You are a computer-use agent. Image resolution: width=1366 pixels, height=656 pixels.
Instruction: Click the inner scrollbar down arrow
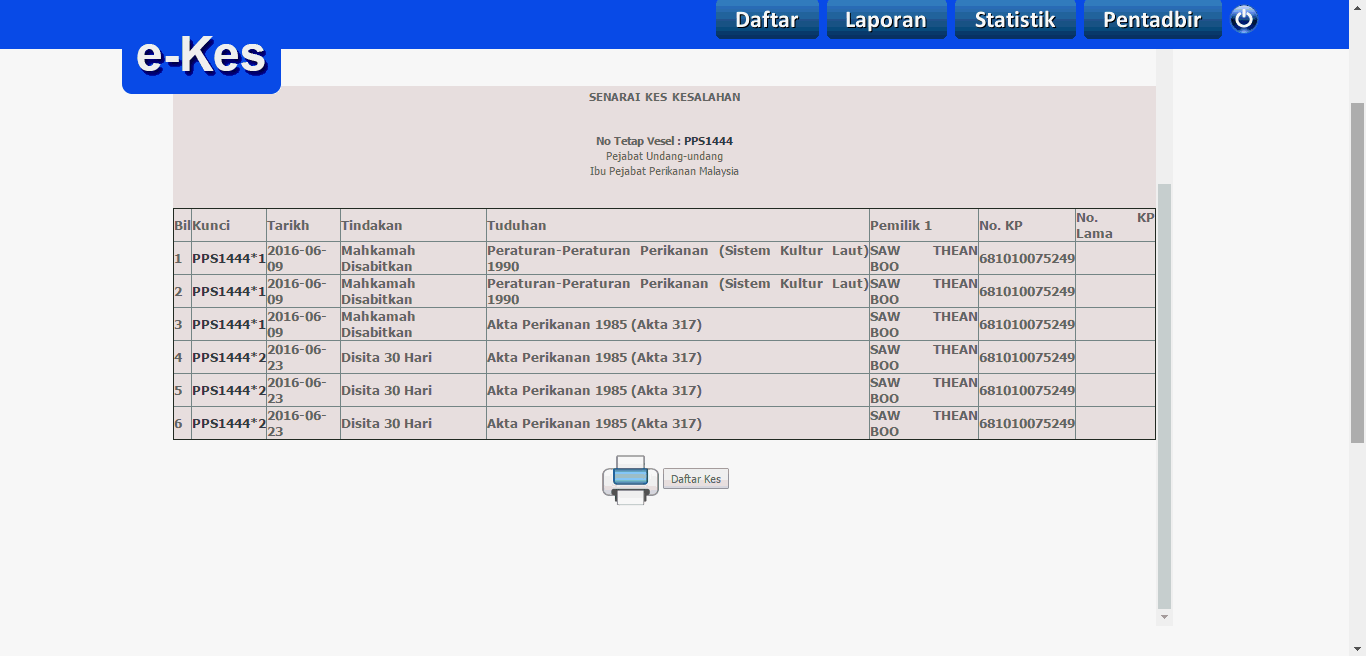click(x=1164, y=618)
